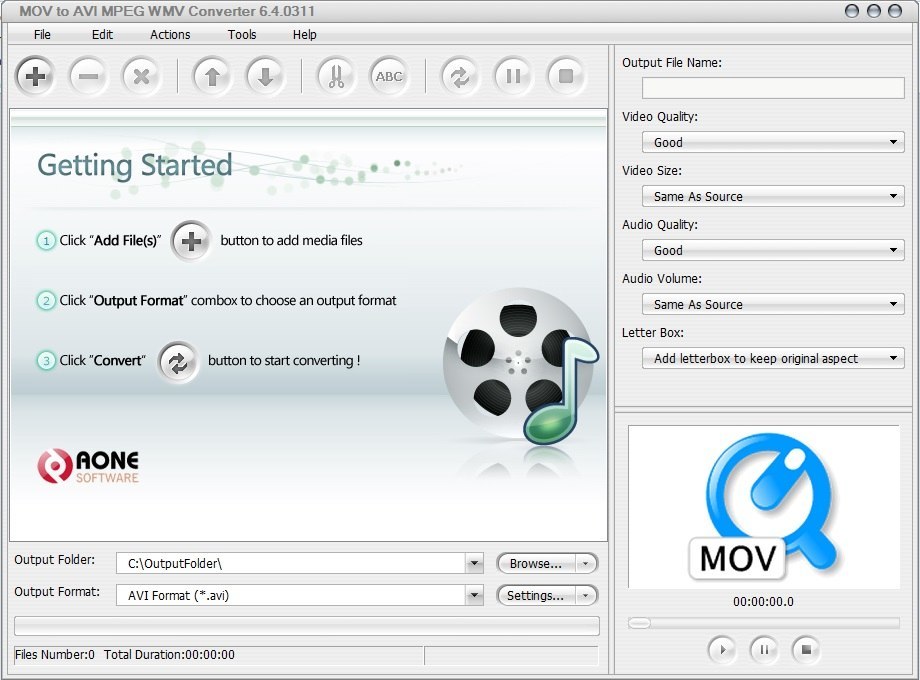Click the Add File(s) plus icon

click(34, 76)
